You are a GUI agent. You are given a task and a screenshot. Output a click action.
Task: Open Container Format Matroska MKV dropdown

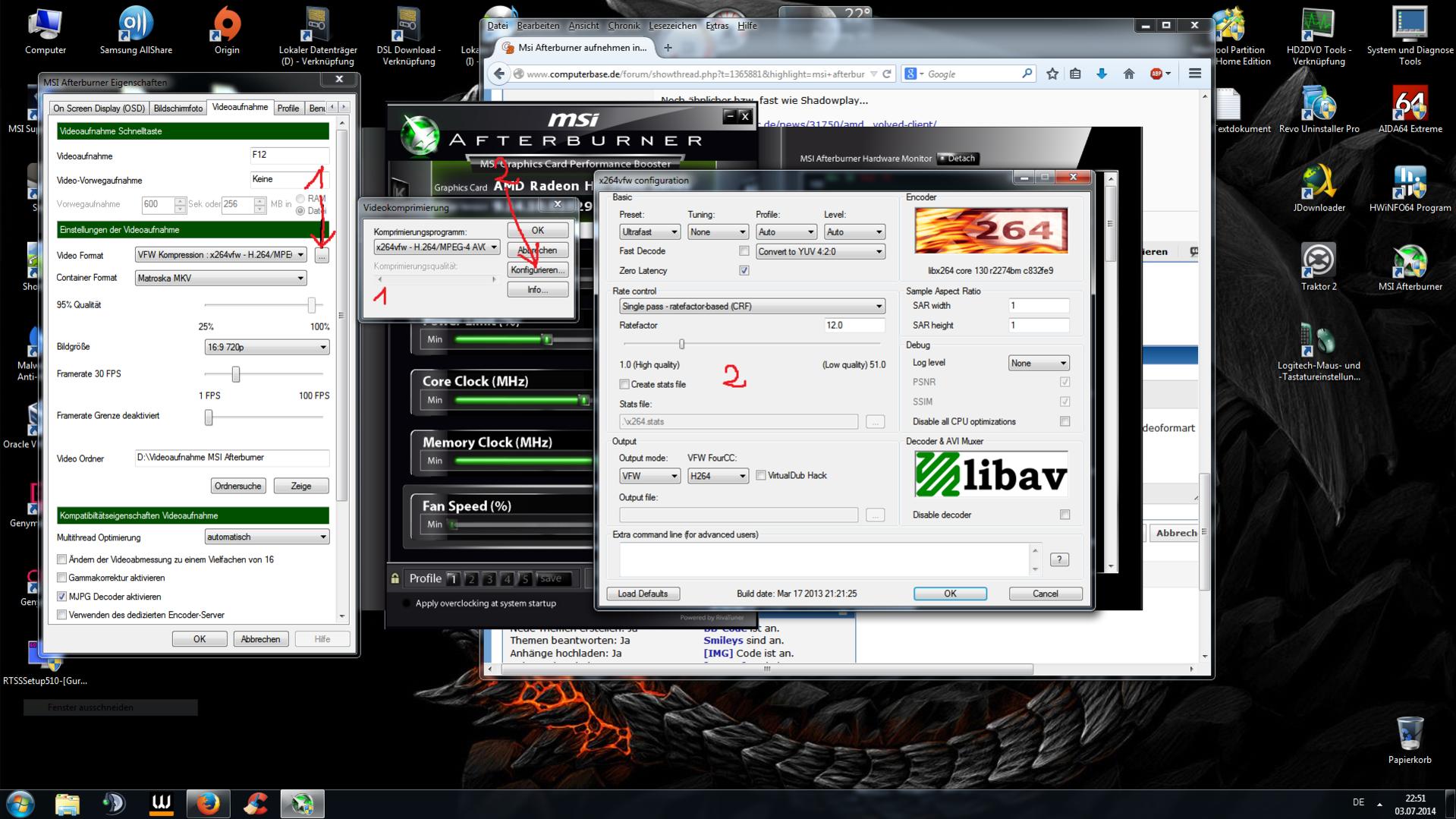pyautogui.click(x=221, y=278)
